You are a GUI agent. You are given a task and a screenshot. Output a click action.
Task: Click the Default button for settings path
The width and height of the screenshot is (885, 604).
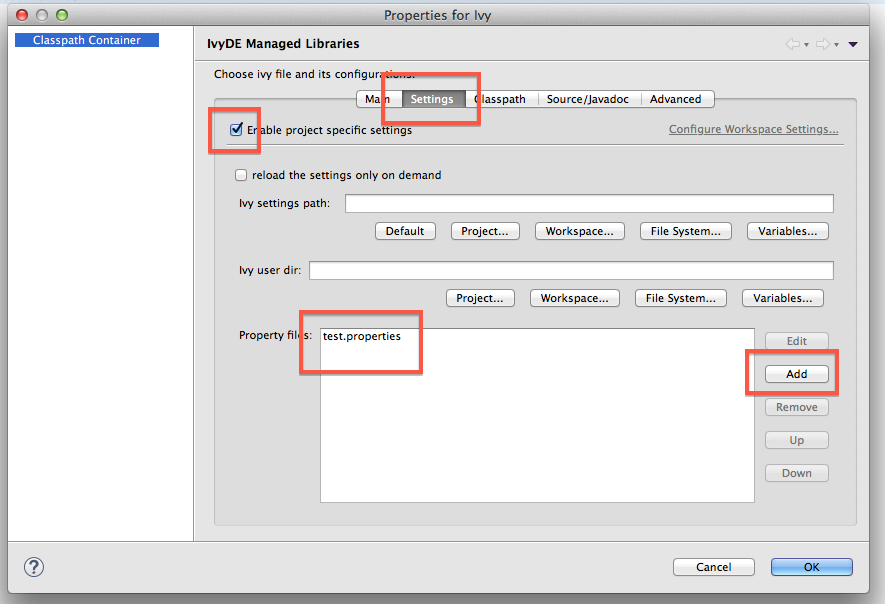(405, 231)
